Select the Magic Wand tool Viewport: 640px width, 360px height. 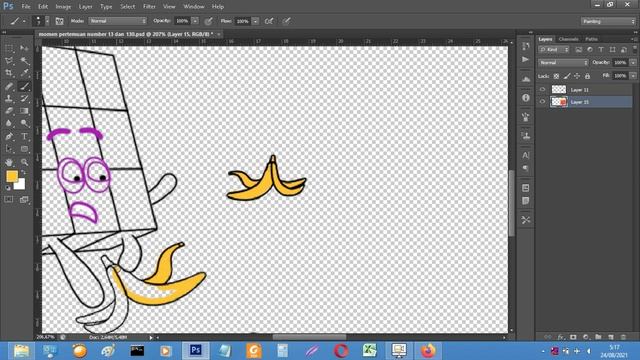click(x=24, y=61)
